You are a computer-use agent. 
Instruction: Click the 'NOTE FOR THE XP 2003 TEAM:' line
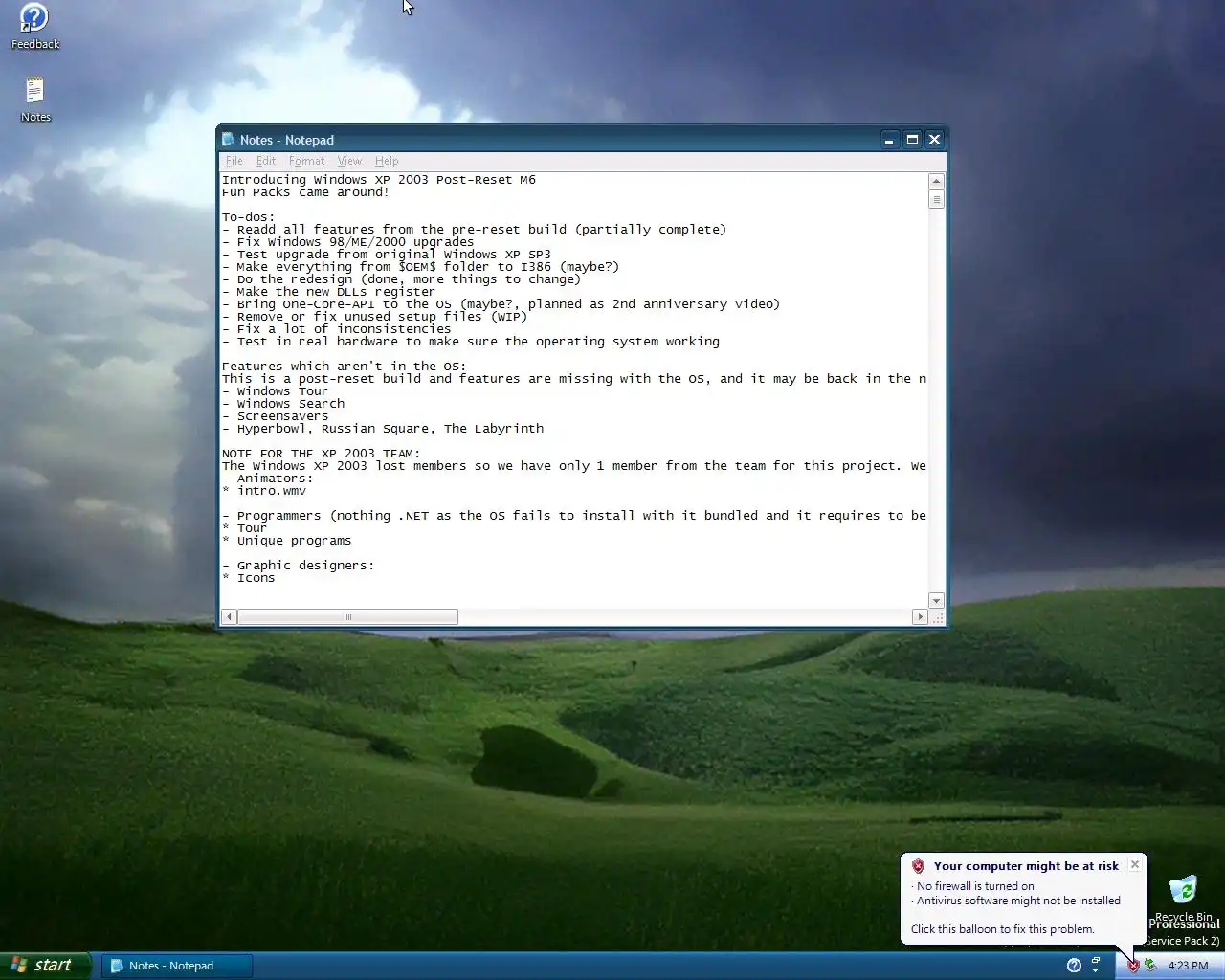coord(322,454)
